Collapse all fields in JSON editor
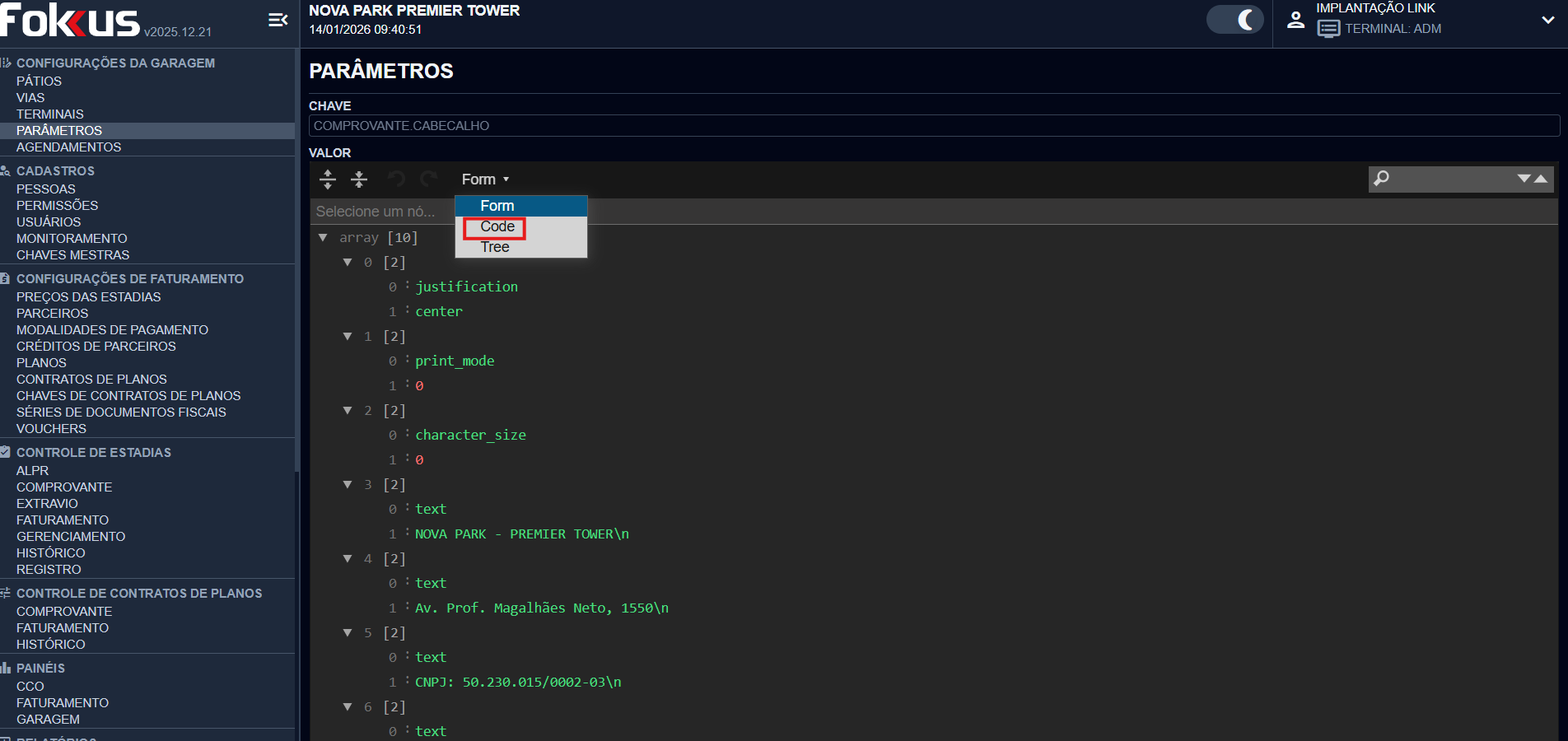This screenshot has height=741, width=1568. (359, 179)
